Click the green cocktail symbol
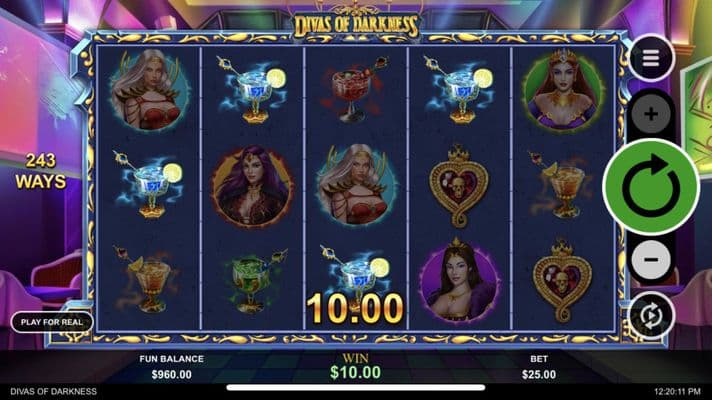712x400 pixels. pyautogui.click(x=253, y=280)
